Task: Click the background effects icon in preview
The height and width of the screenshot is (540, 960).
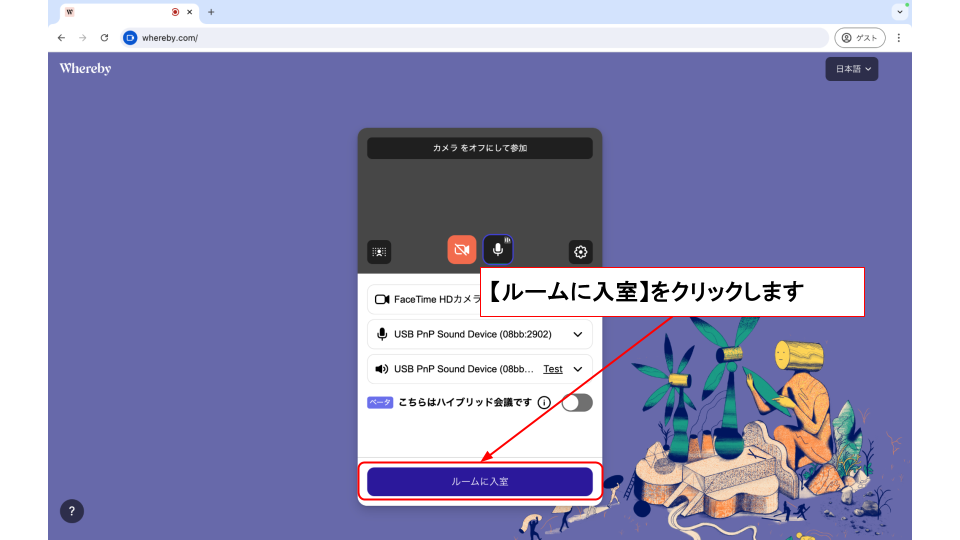Action: 379,252
